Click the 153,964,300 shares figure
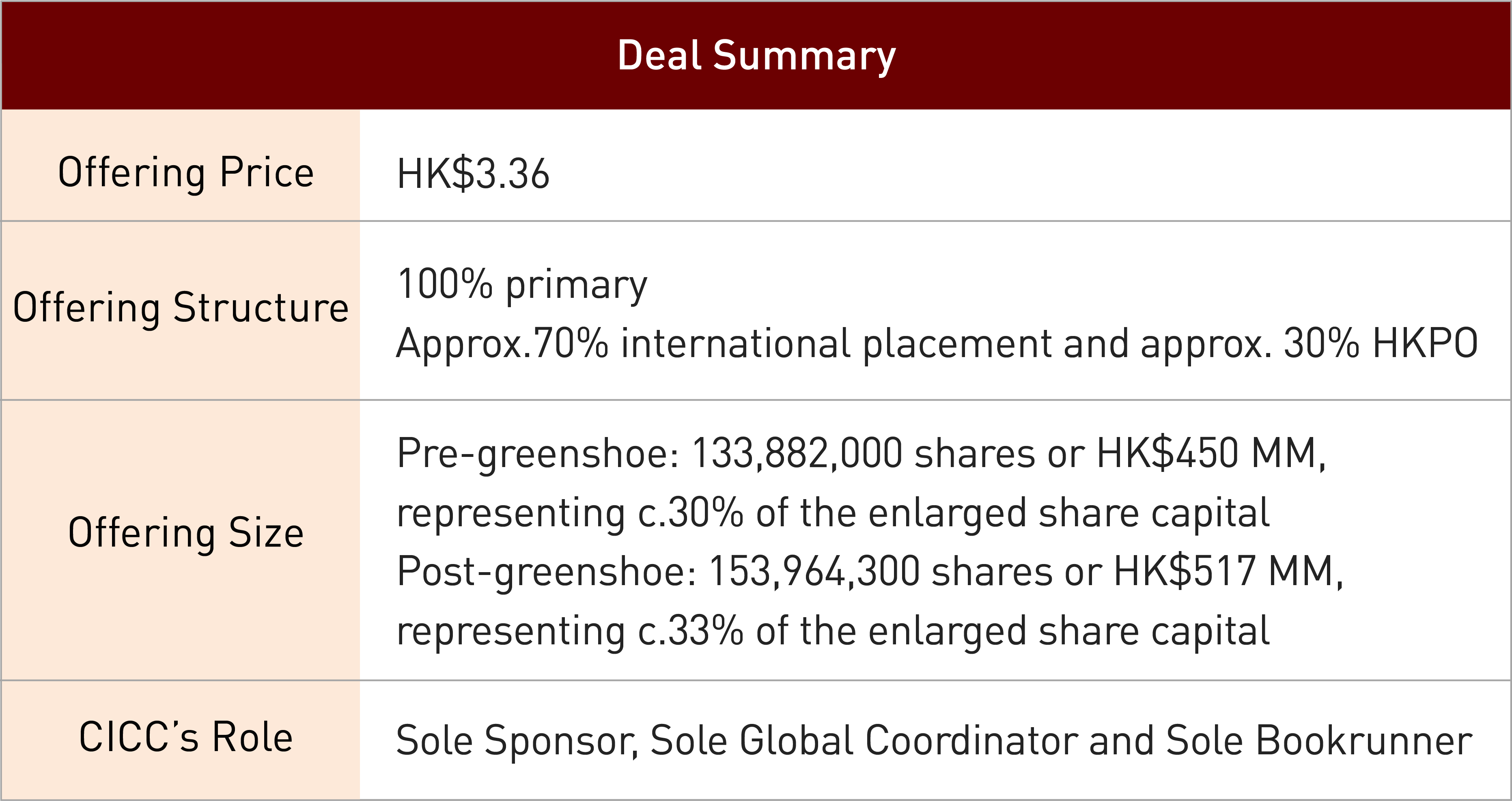The width and height of the screenshot is (1512, 801). point(814,572)
